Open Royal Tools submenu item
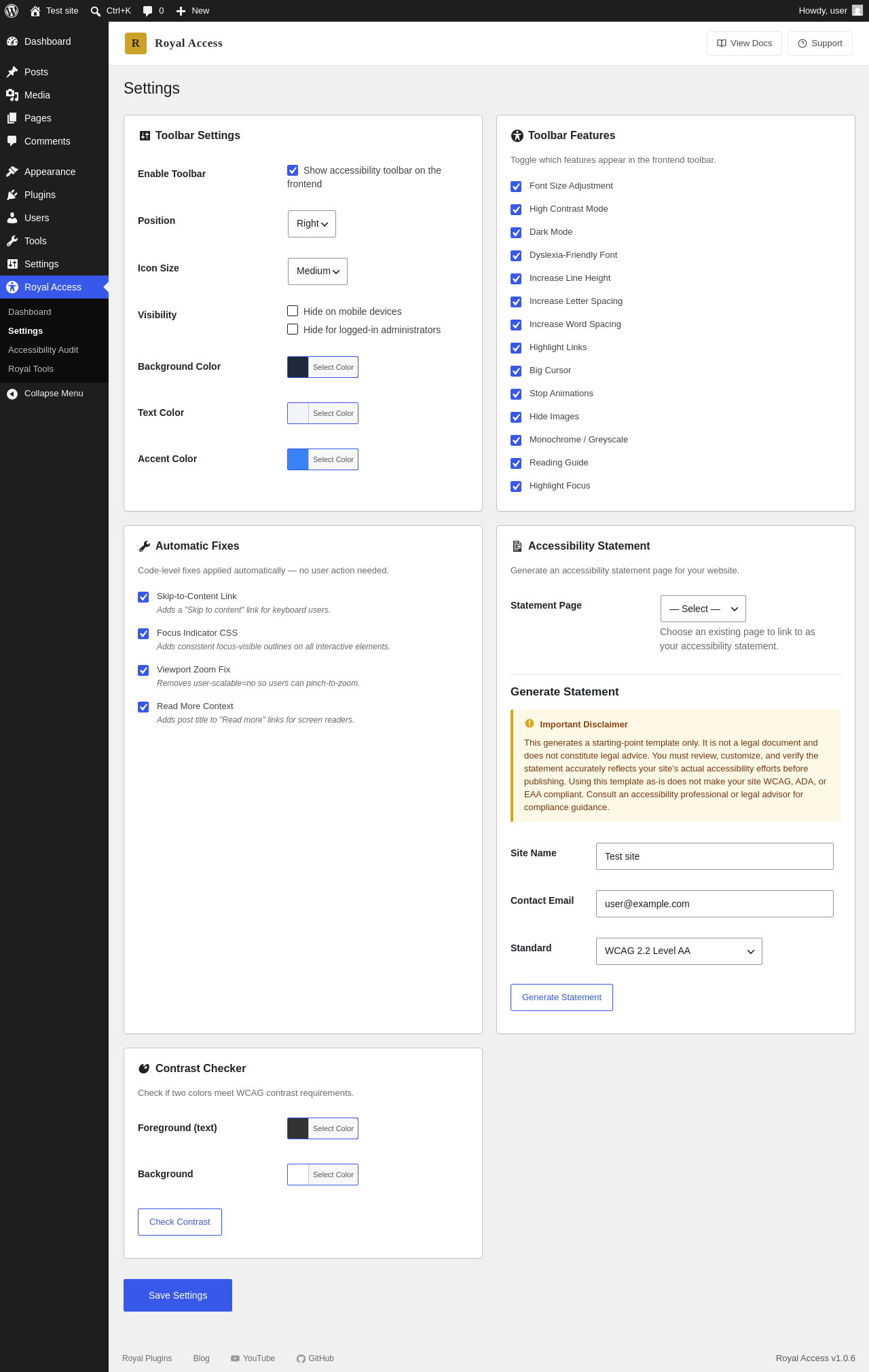Viewport: 869px width, 1372px height. pos(31,369)
